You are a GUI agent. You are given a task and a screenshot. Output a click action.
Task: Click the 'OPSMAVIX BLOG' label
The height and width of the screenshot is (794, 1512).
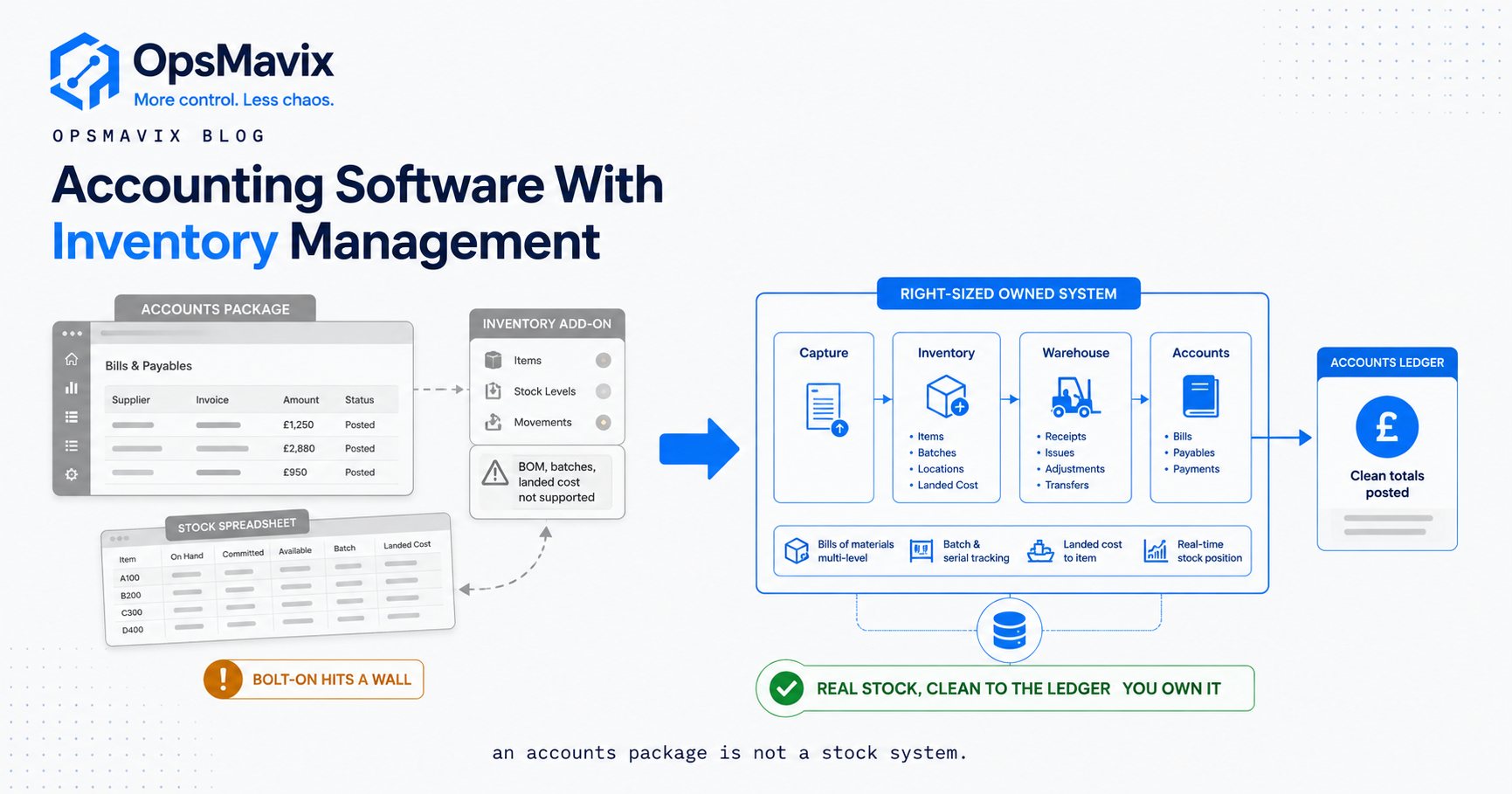click(158, 135)
